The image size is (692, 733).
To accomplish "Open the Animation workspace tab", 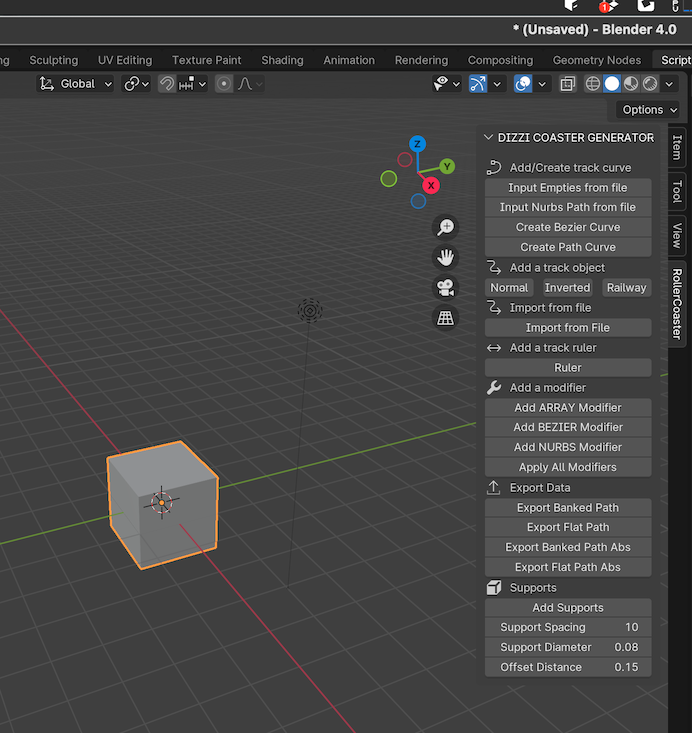I will click(349, 60).
